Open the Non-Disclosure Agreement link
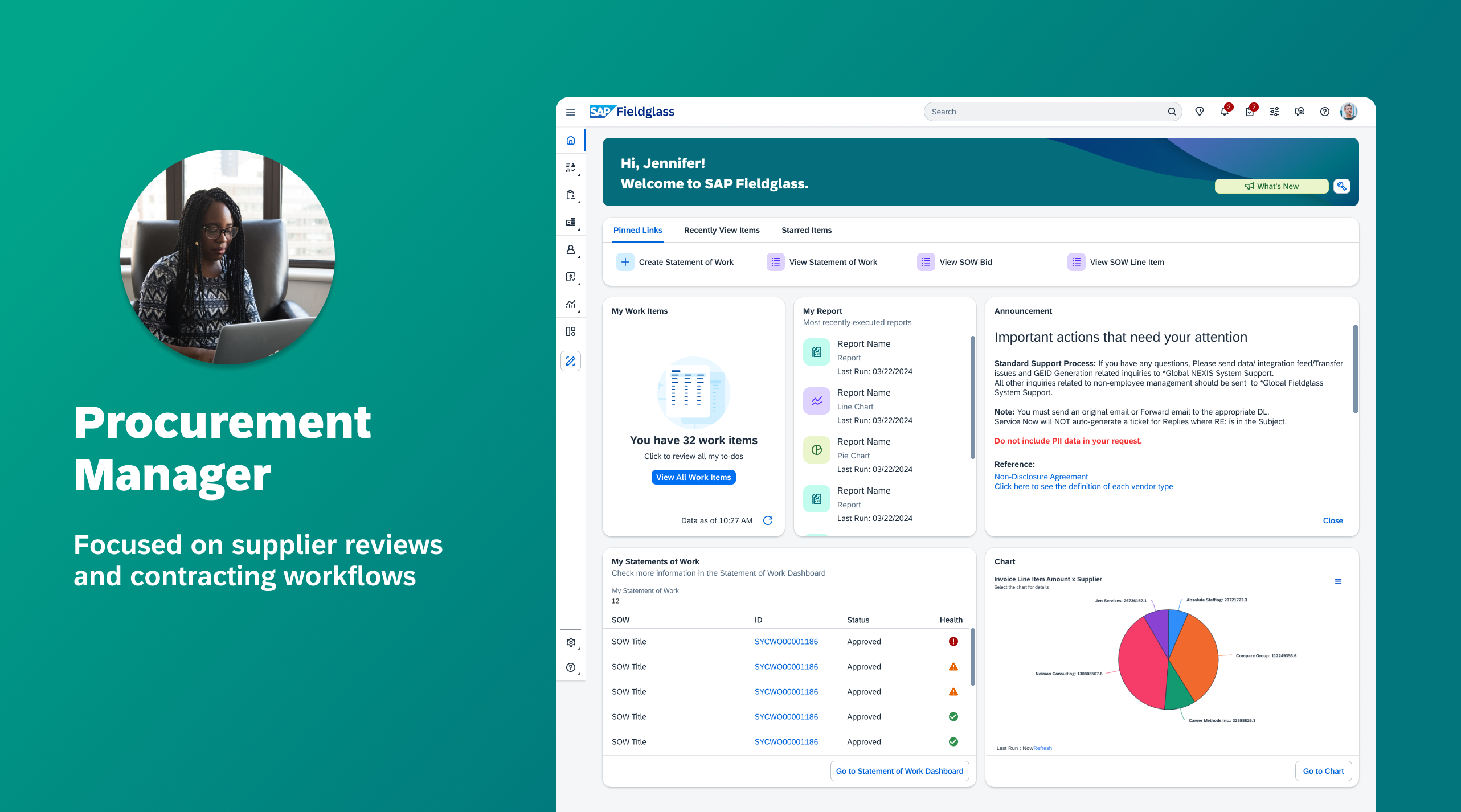 pyautogui.click(x=1041, y=477)
